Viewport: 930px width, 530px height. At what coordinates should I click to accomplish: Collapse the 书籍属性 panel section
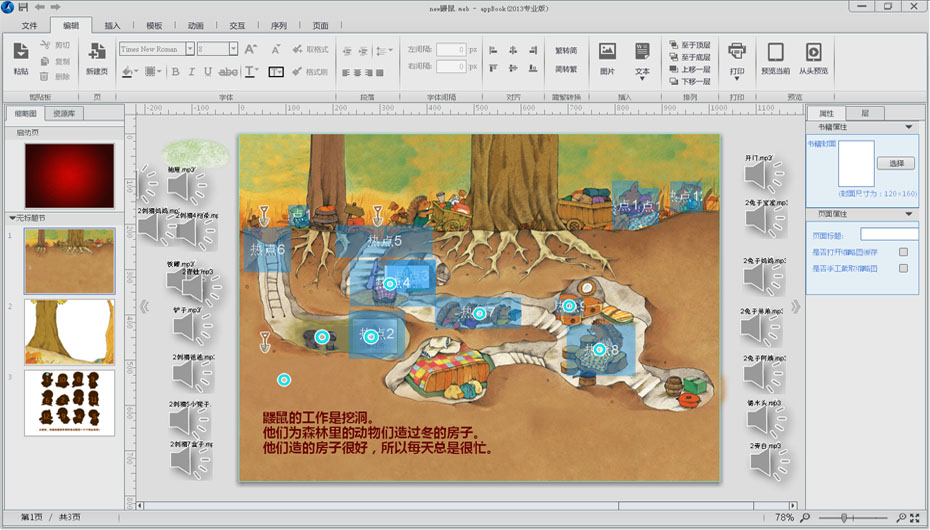[909, 127]
